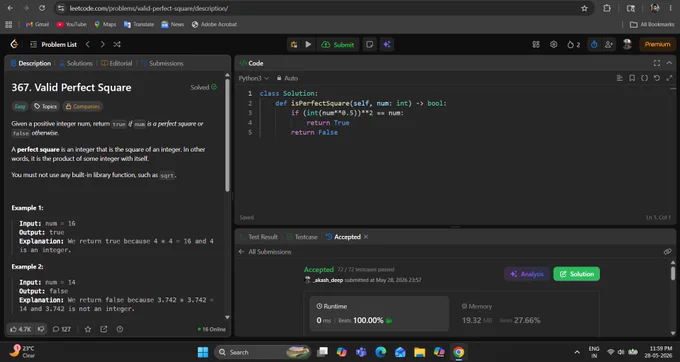Open the notes icon next to Submit
The image size is (680, 362).
tap(369, 44)
